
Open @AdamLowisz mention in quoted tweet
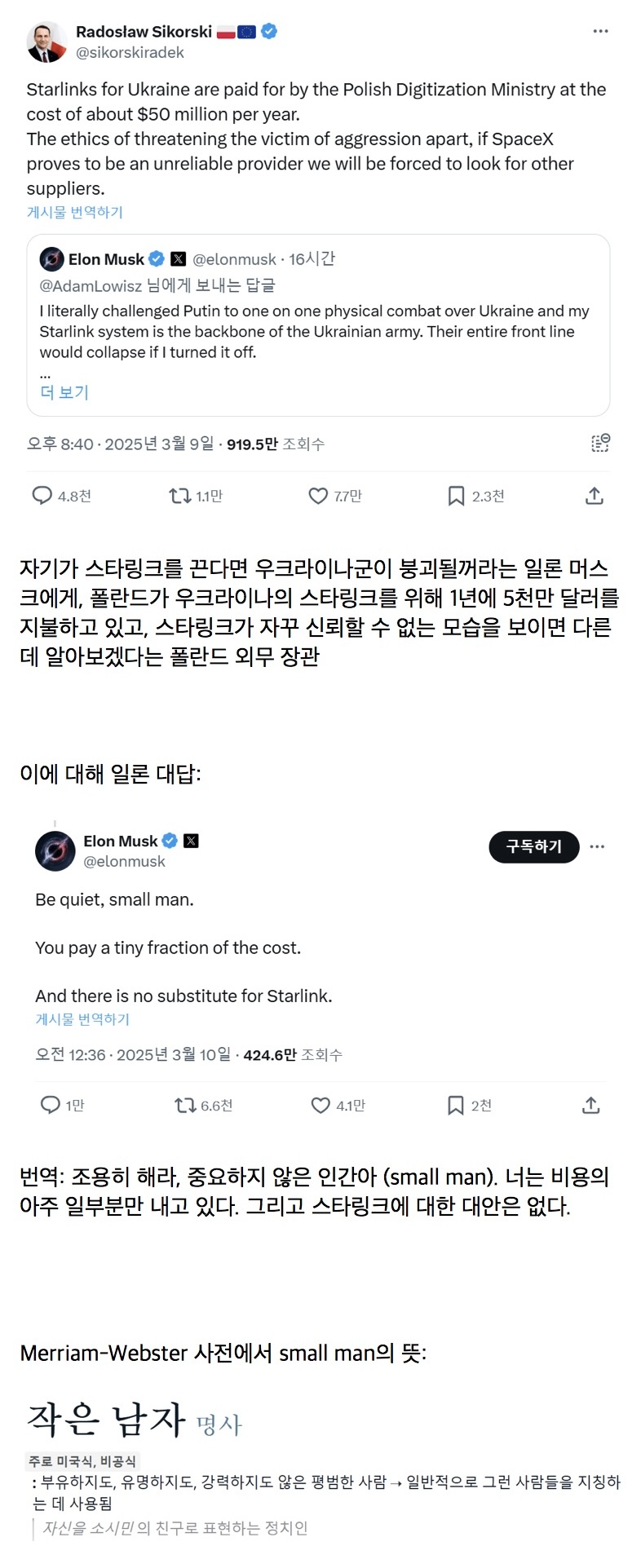[91, 285]
